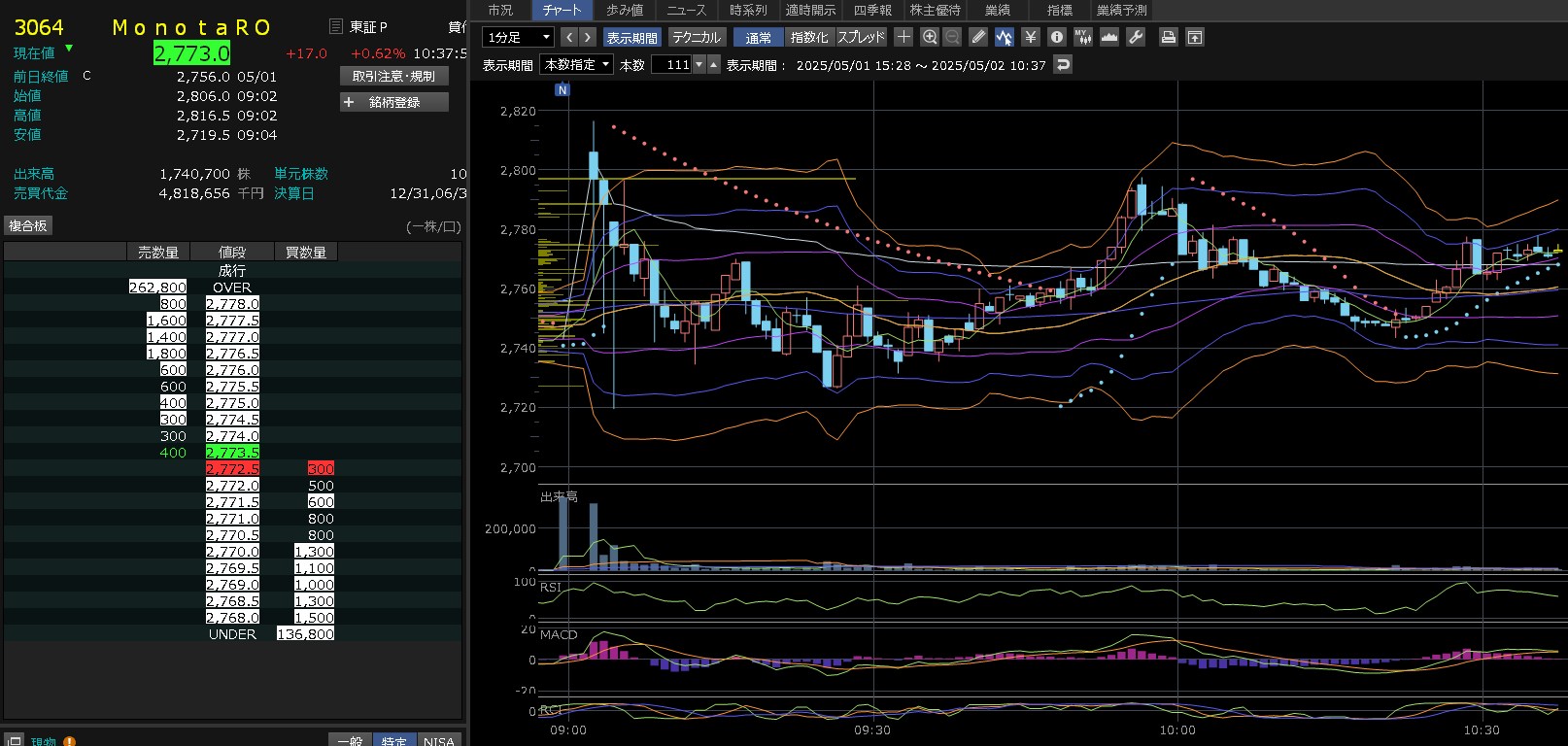Toggle 指数化 indexed chart mode

809,37
